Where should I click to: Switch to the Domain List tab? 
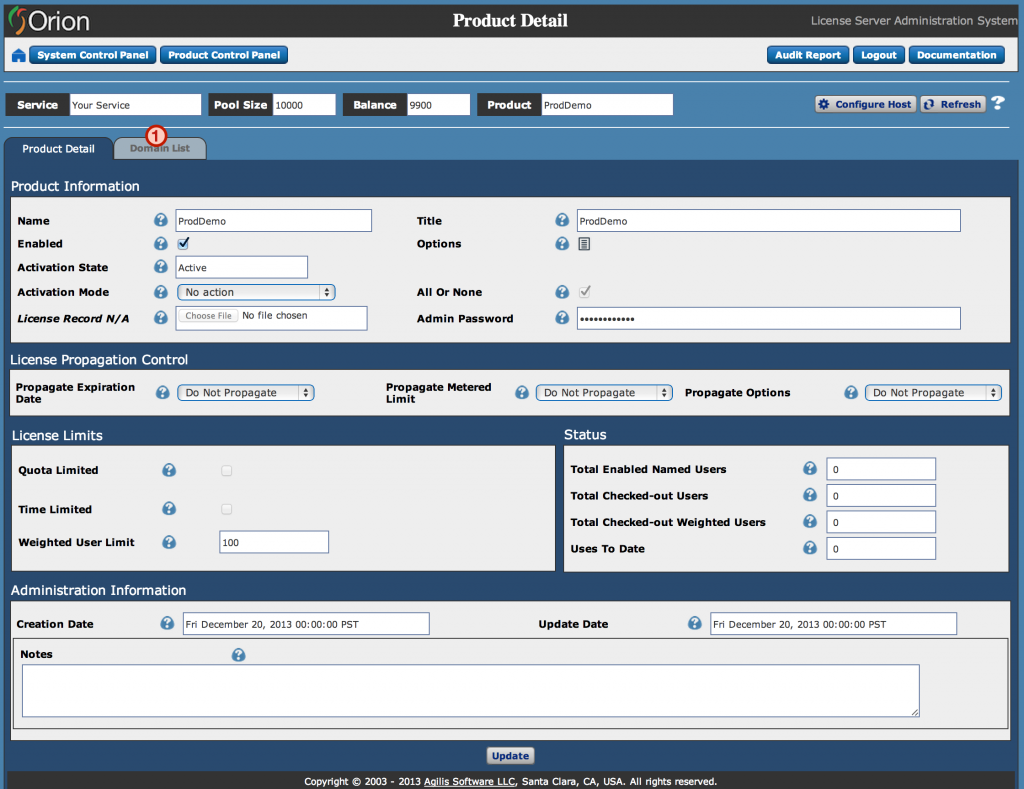tap(160, 149)
